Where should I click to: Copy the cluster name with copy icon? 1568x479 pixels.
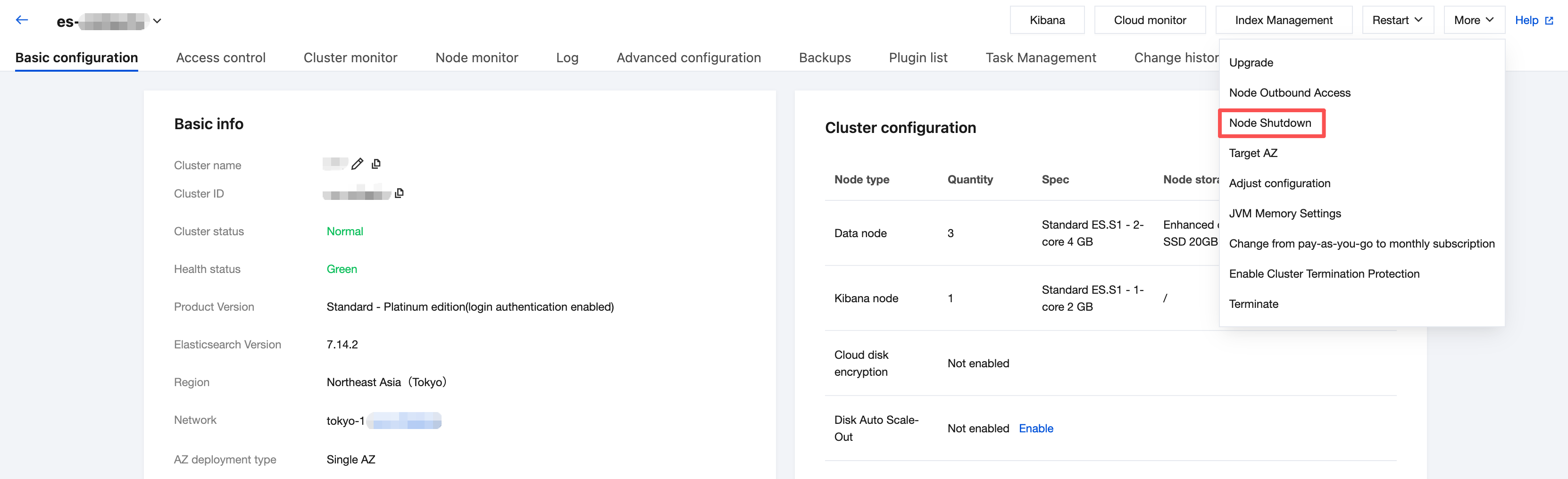(376, 164)
